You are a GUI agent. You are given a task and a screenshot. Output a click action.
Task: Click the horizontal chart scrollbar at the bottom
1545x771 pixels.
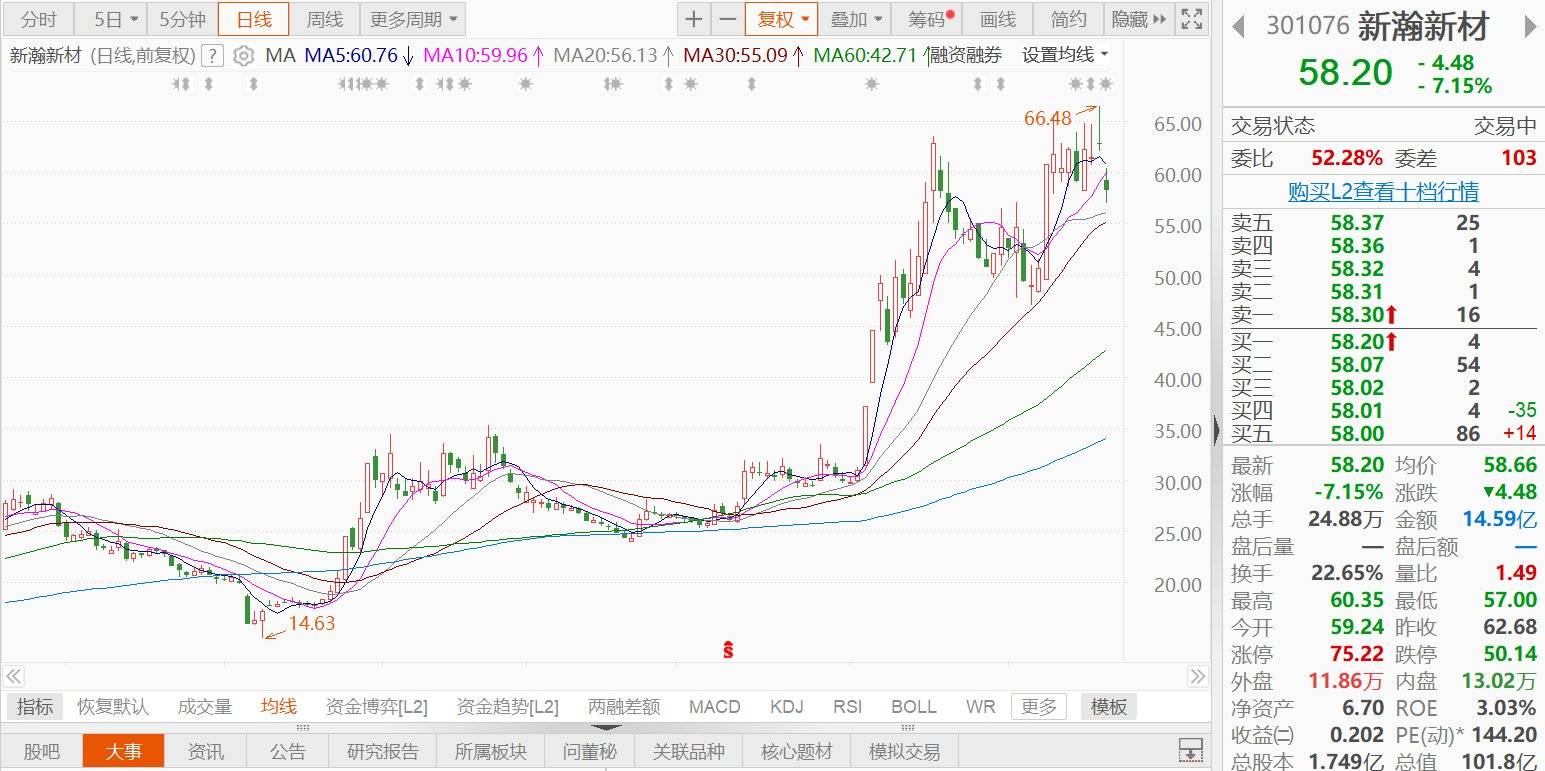pyautogui.click(x=600, y=677)
